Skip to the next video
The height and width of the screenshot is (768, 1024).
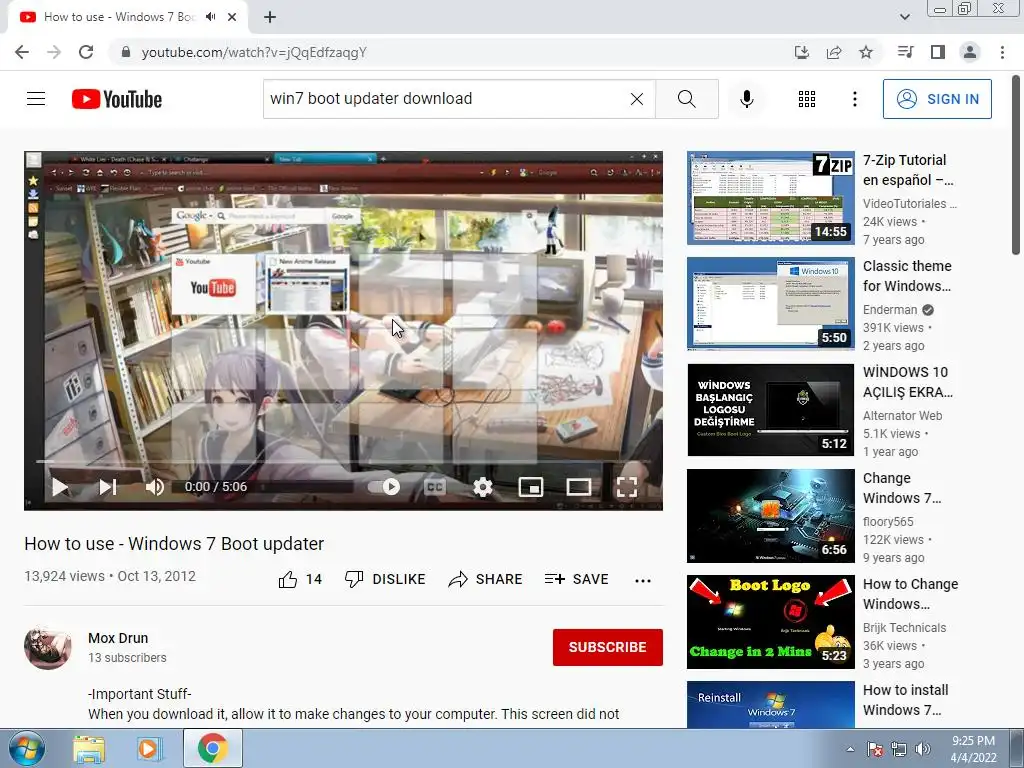click(x=108, y=487)
